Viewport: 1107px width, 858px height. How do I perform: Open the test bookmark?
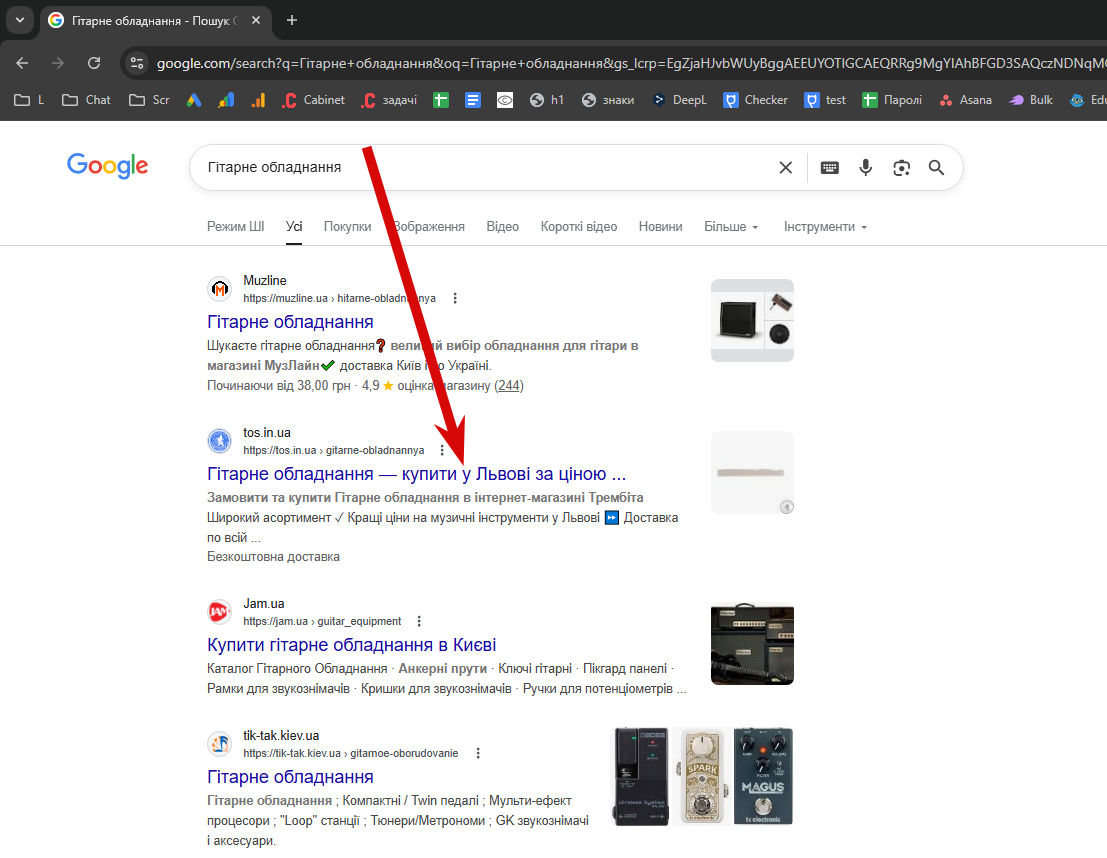pyautogui.click(x=825, y=100)
